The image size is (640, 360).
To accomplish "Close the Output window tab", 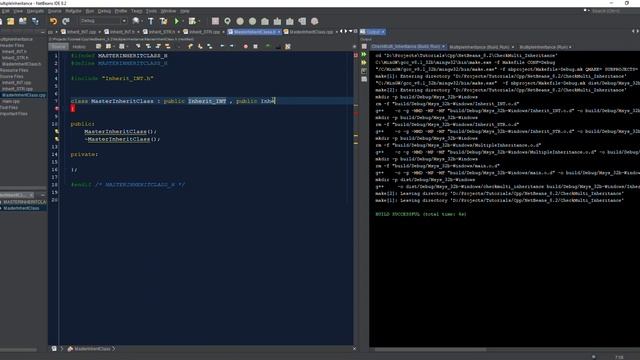I will click(383, 32).
